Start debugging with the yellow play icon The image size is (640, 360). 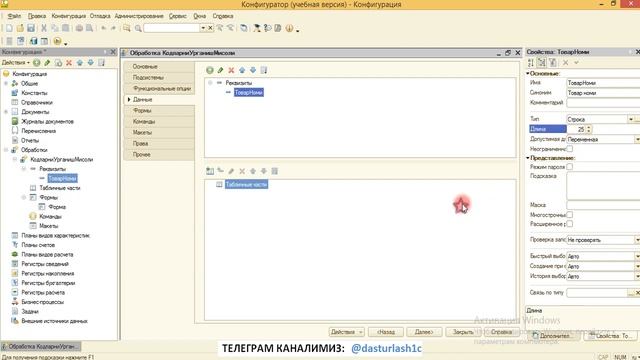pos(57,41)
